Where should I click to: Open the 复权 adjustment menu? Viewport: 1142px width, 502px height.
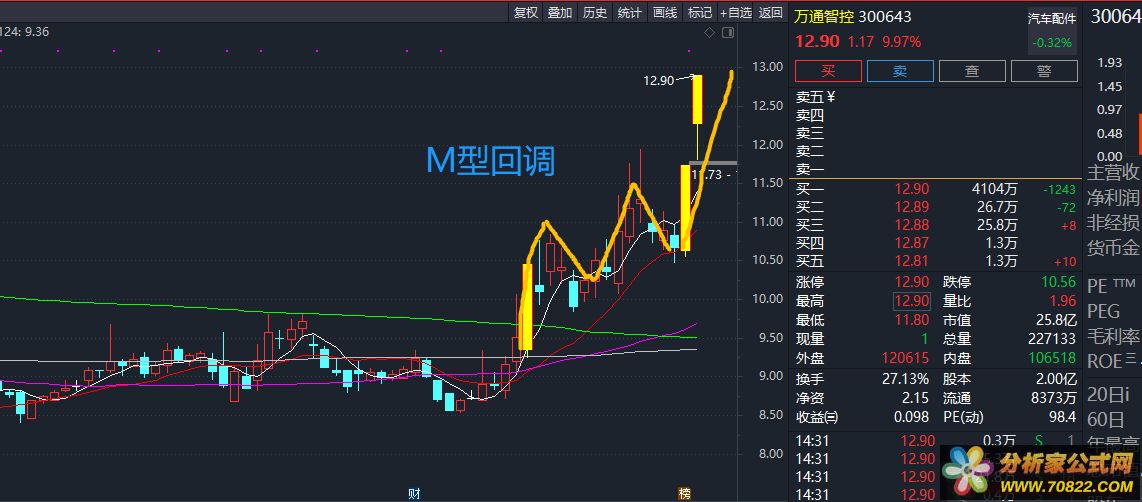(x=526, y=12)
